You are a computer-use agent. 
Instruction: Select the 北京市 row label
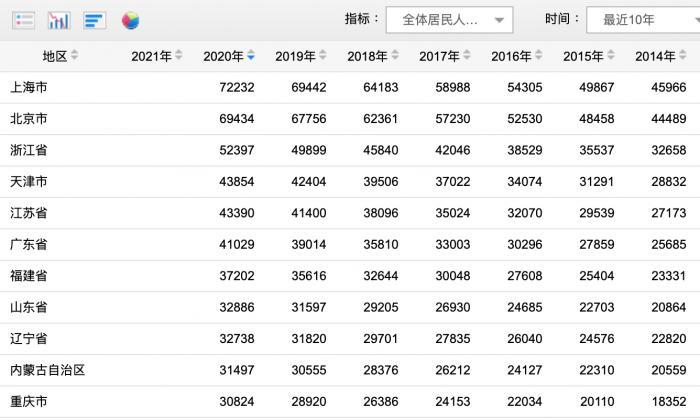[29, 119]
